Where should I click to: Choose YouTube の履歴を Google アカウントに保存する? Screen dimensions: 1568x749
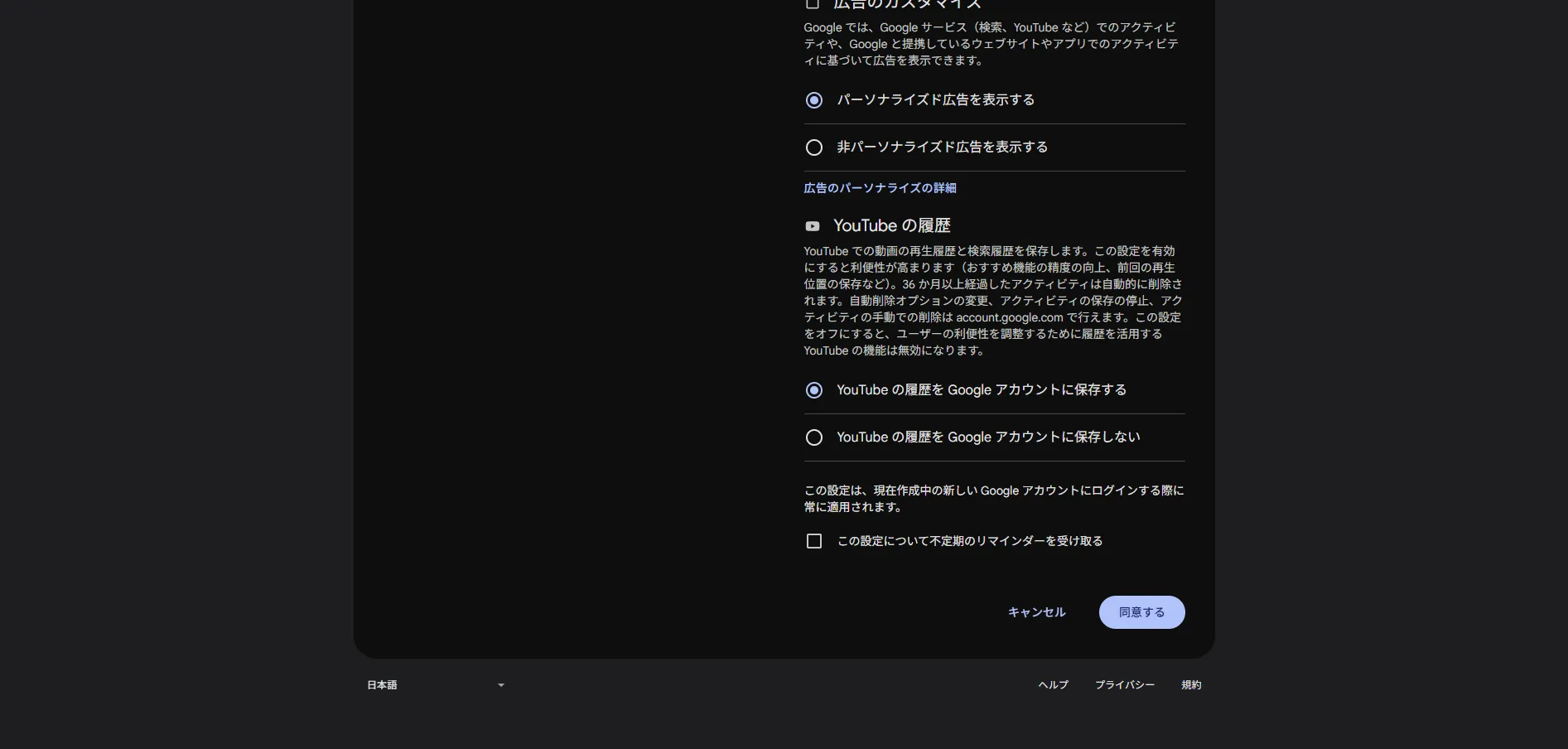coord(814,390)
